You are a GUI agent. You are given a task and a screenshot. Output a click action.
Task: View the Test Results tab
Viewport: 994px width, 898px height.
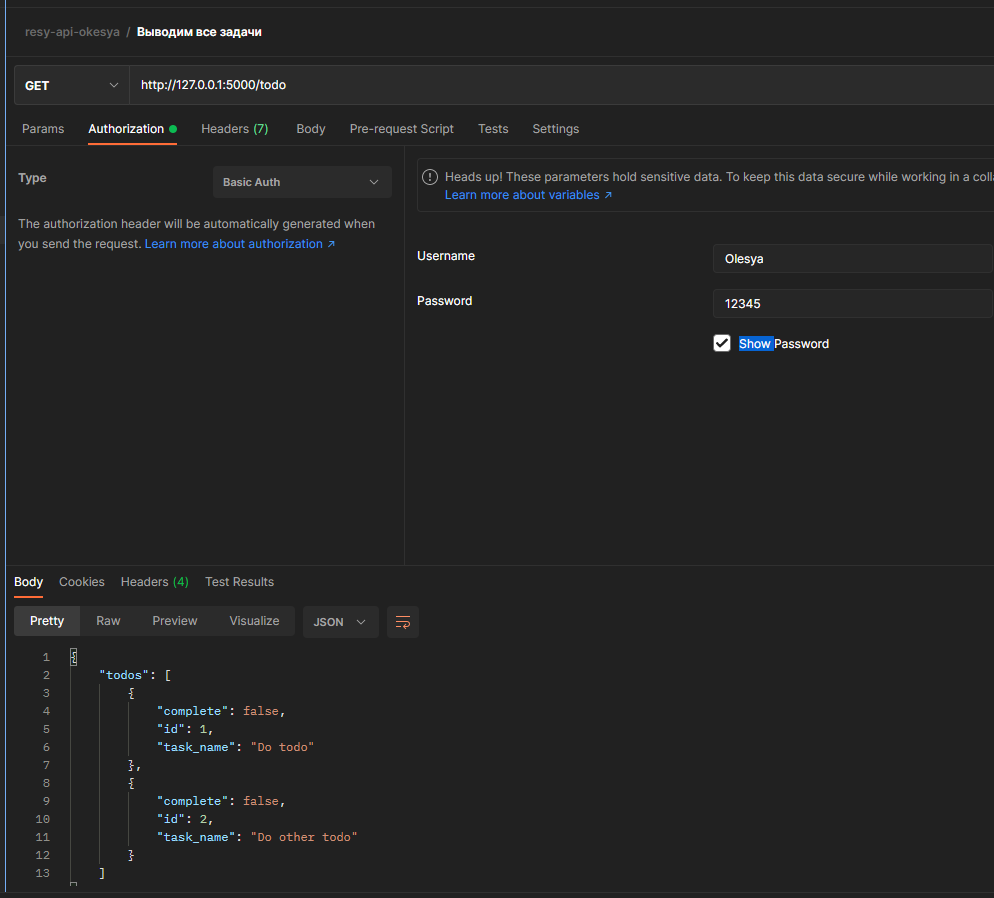pyautogui.click(x=239, y=581)
